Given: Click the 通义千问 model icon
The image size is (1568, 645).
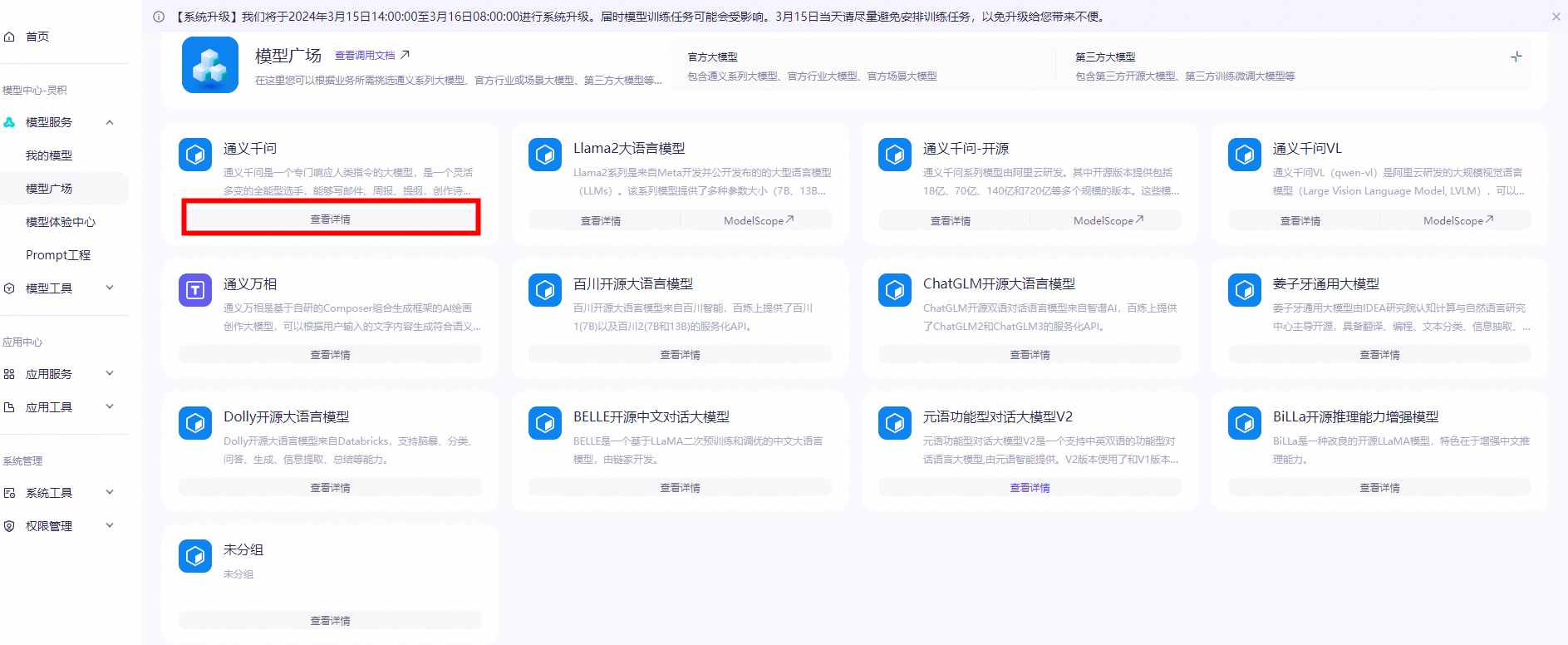Looking at the screenshot, I should point(195,155).
